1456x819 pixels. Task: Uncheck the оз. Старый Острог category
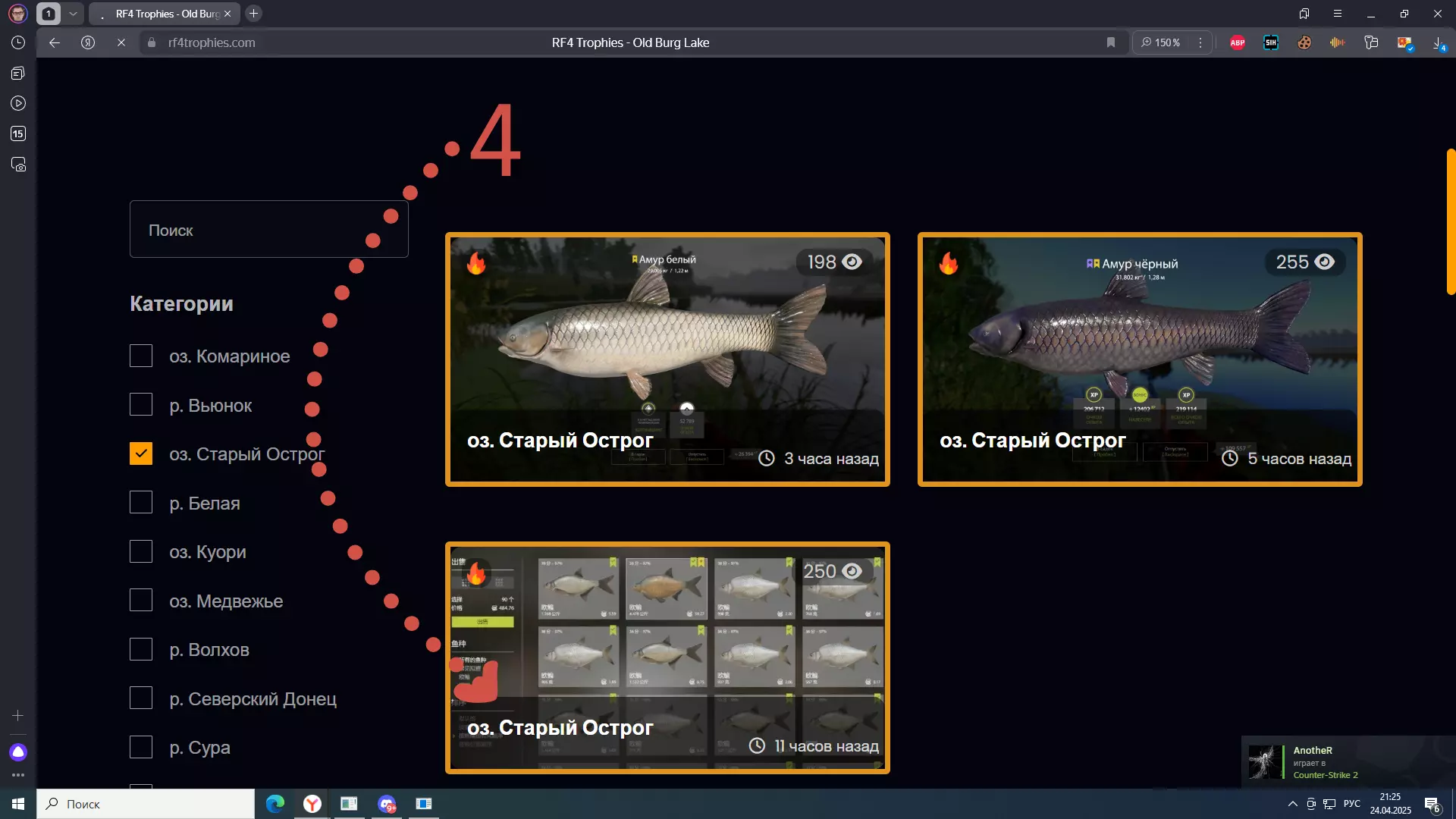point(141,453)
